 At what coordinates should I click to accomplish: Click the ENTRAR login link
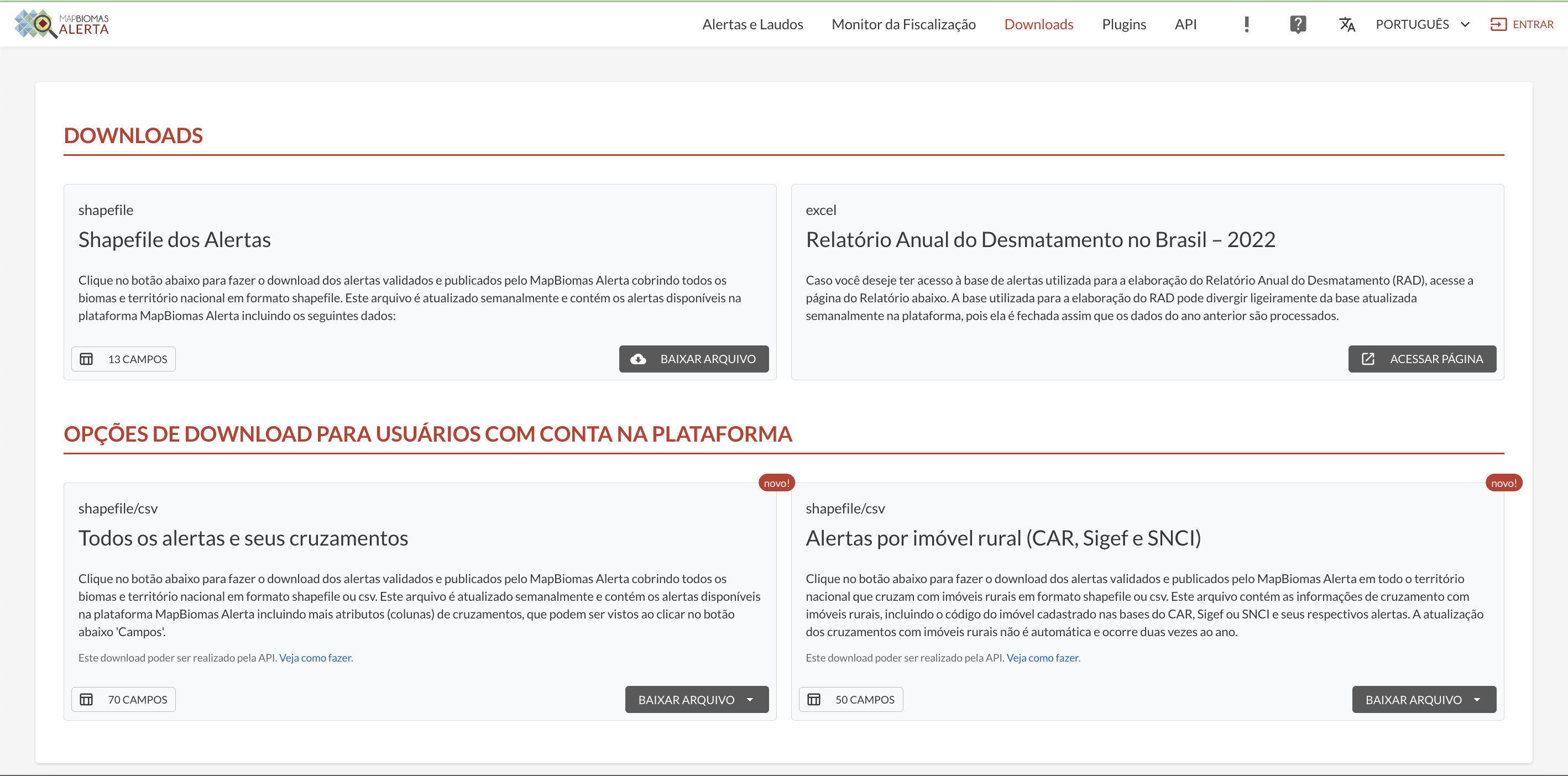click(1522, 24)
